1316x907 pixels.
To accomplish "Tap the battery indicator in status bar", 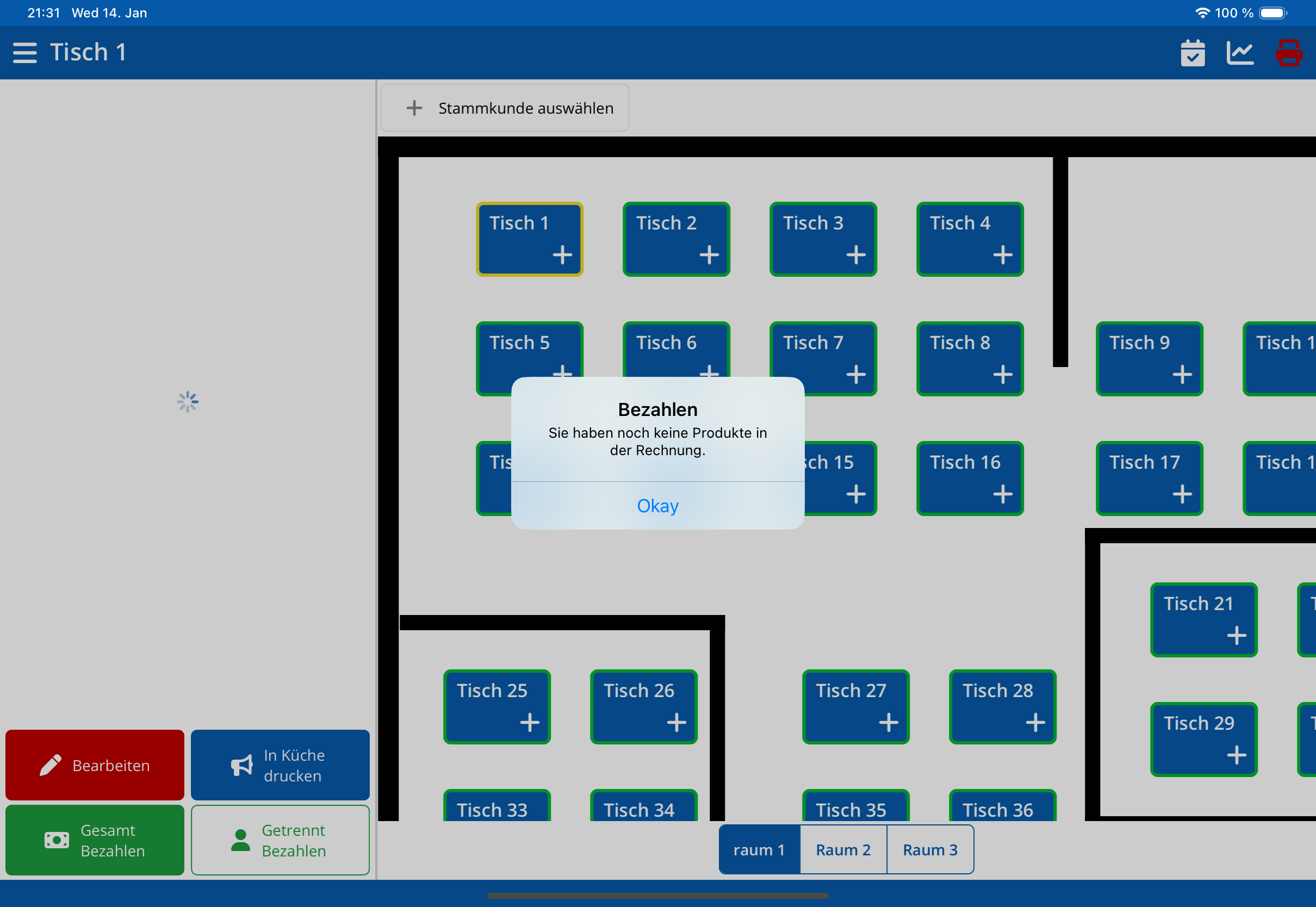I will point(1274,13).
